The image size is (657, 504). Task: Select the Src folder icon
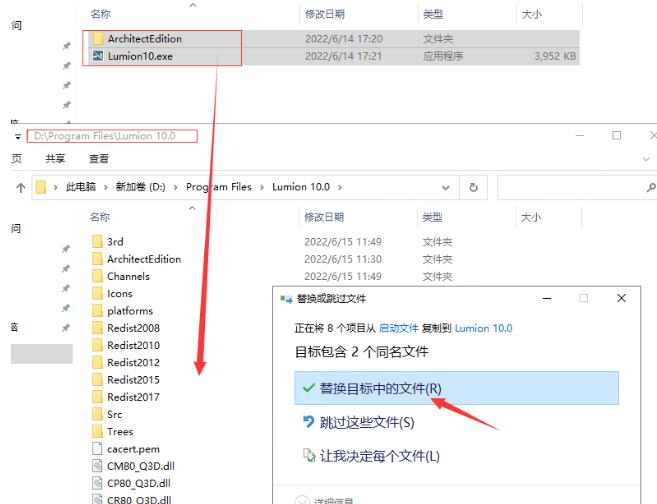[x=97, y=414]
